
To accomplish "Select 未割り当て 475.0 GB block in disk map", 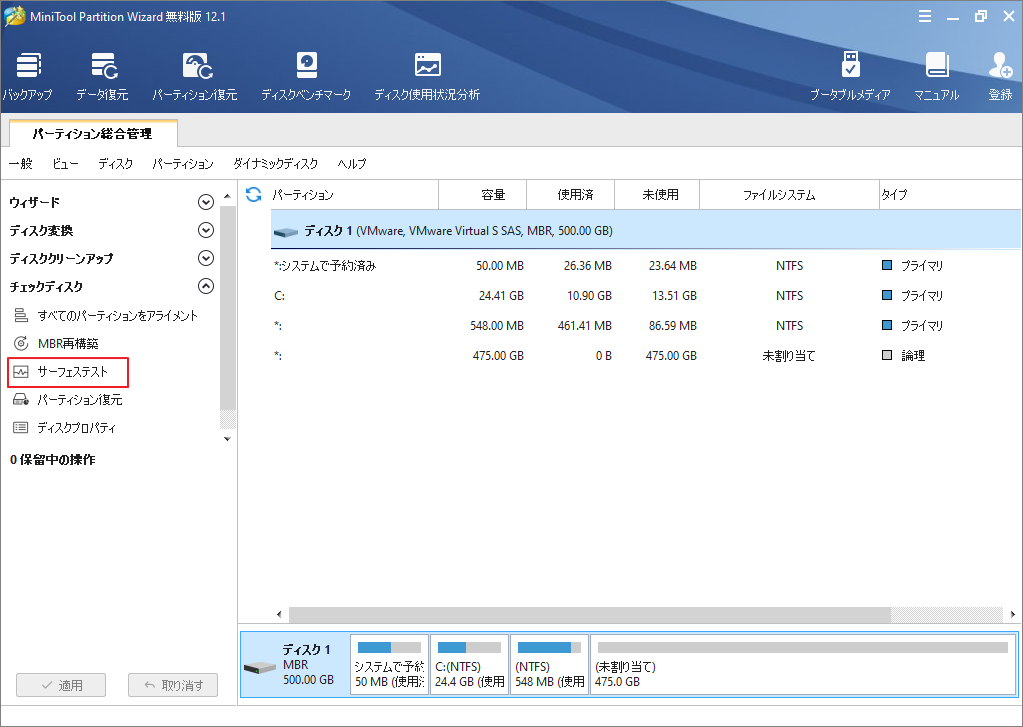I will (802, 664).
